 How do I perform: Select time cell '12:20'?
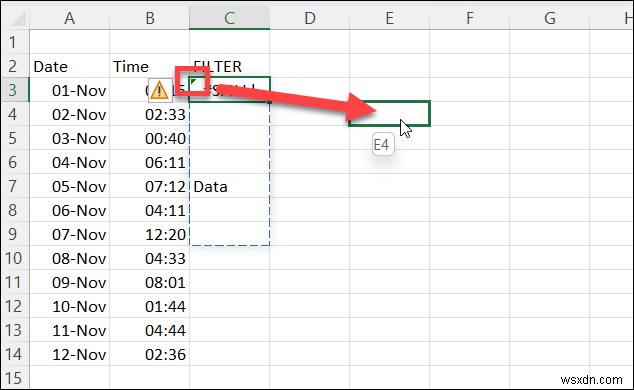(x=150, y=234)
